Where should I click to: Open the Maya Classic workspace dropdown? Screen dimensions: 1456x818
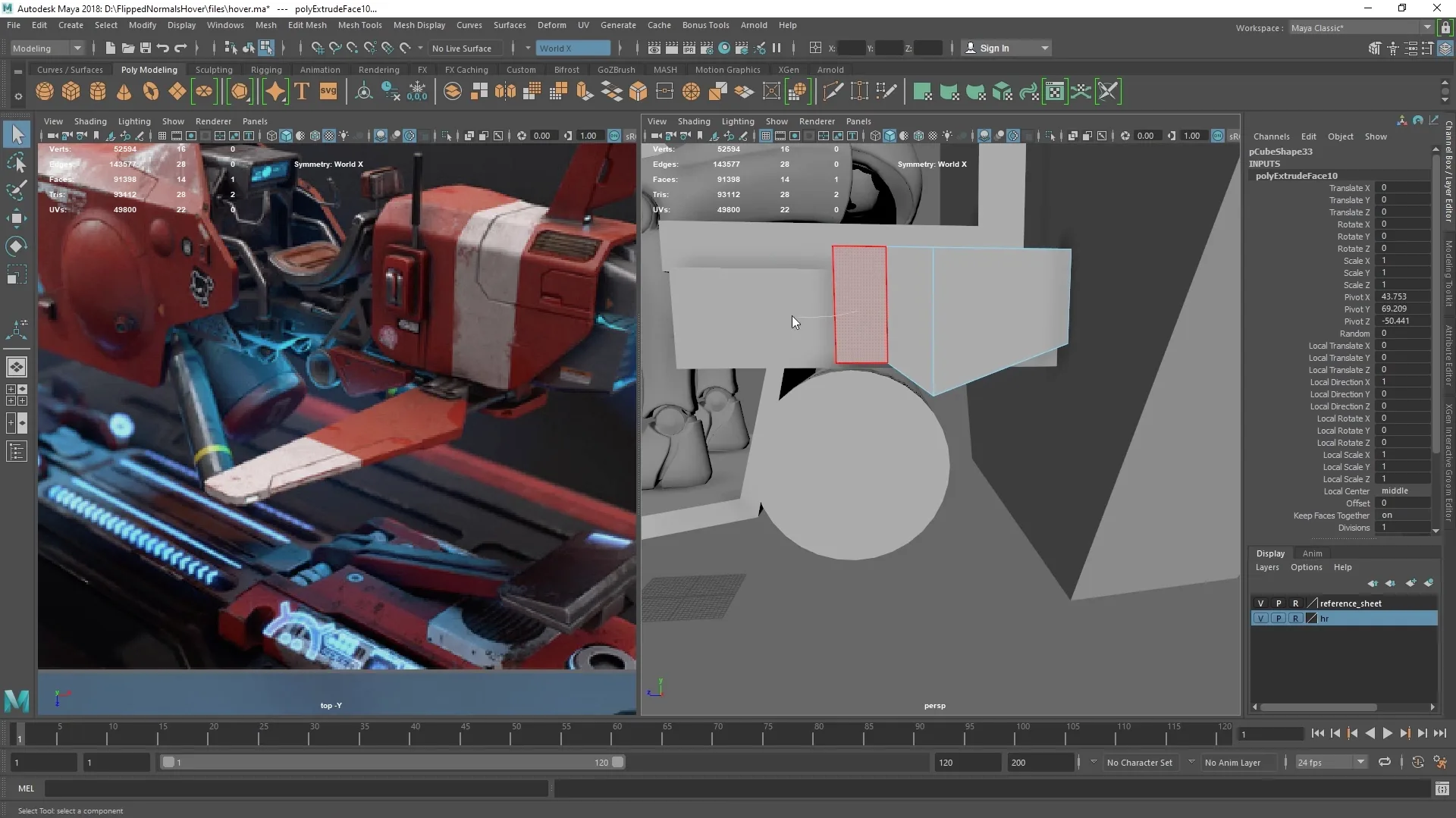(x=1428, y=27)
